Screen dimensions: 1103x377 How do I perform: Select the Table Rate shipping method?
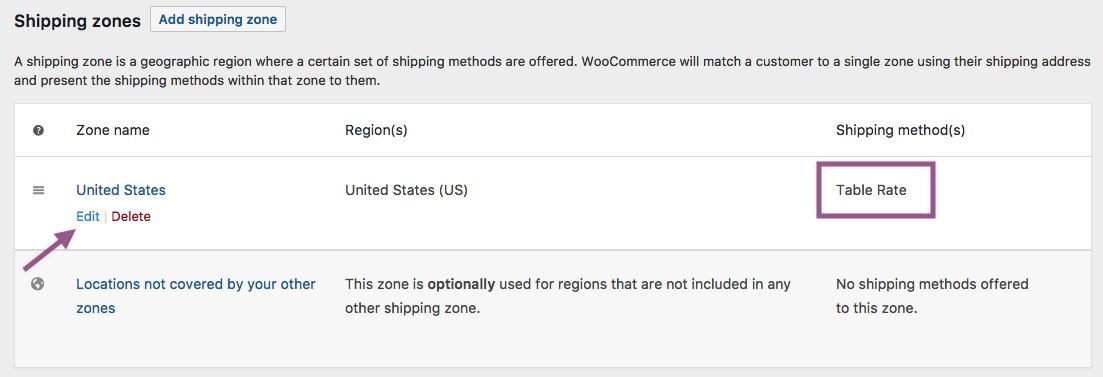pyautogui.click(x=872, y=190)
